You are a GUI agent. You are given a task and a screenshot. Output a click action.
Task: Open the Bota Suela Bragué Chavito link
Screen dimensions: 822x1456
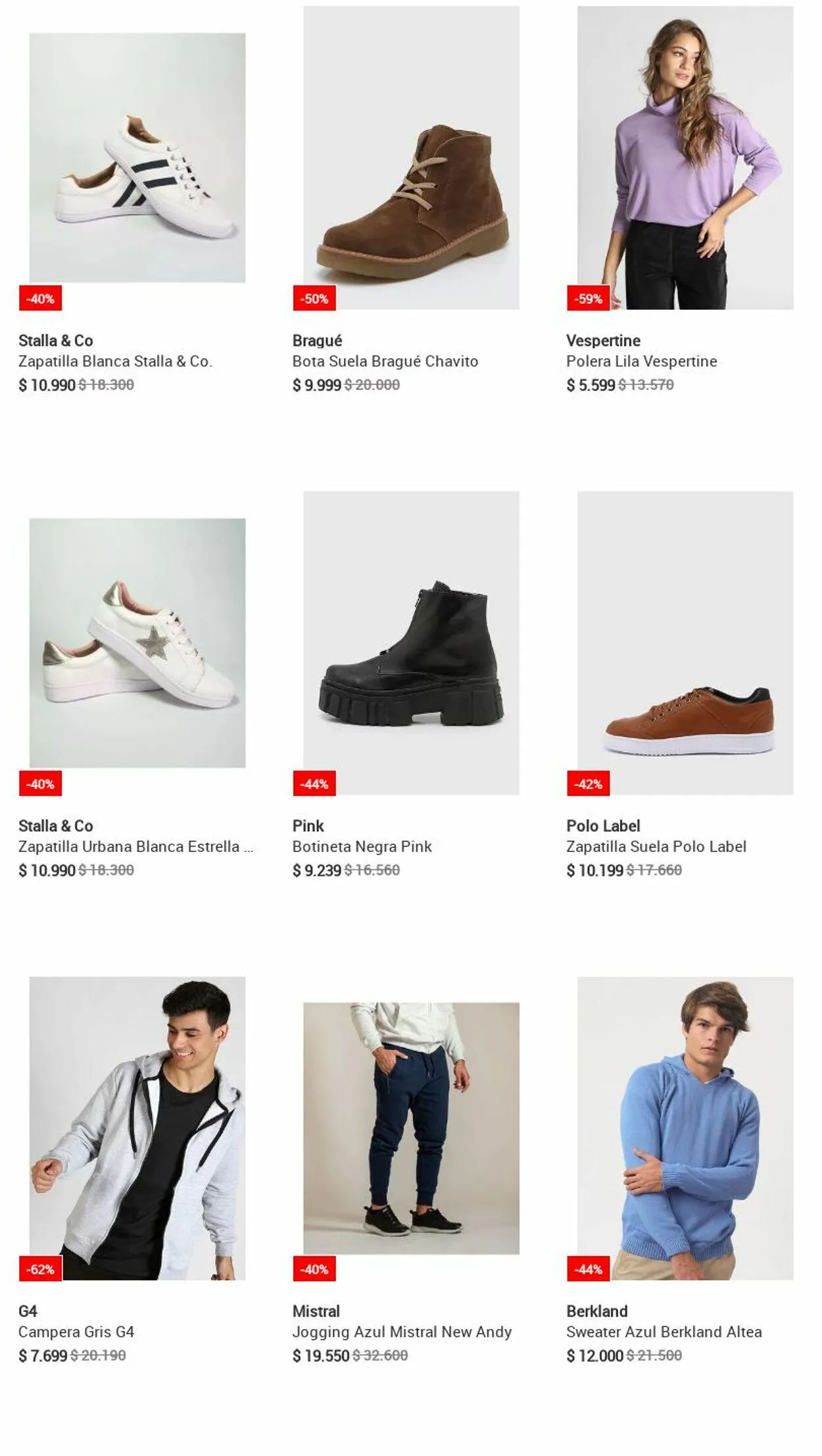pos(385,361)
